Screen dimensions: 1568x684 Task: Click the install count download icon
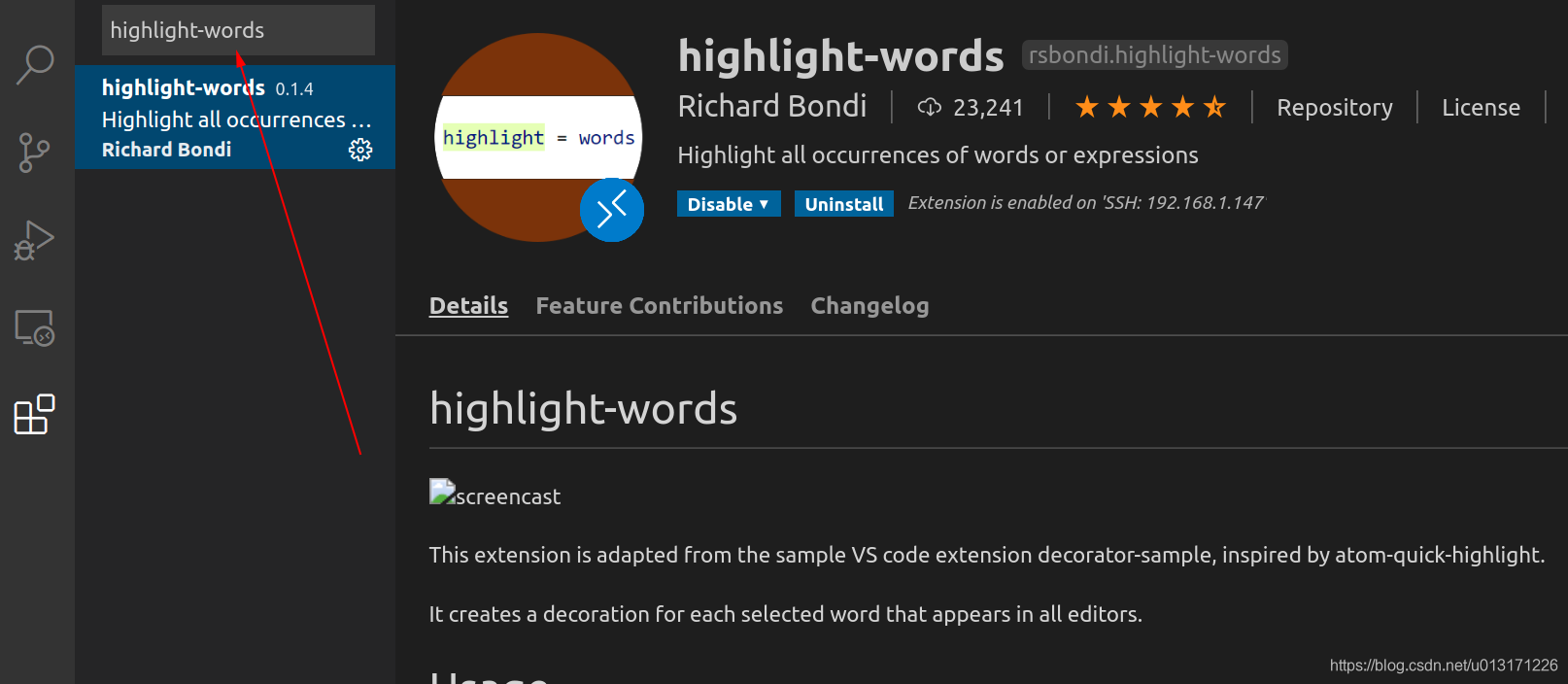[x=929, y=107]
